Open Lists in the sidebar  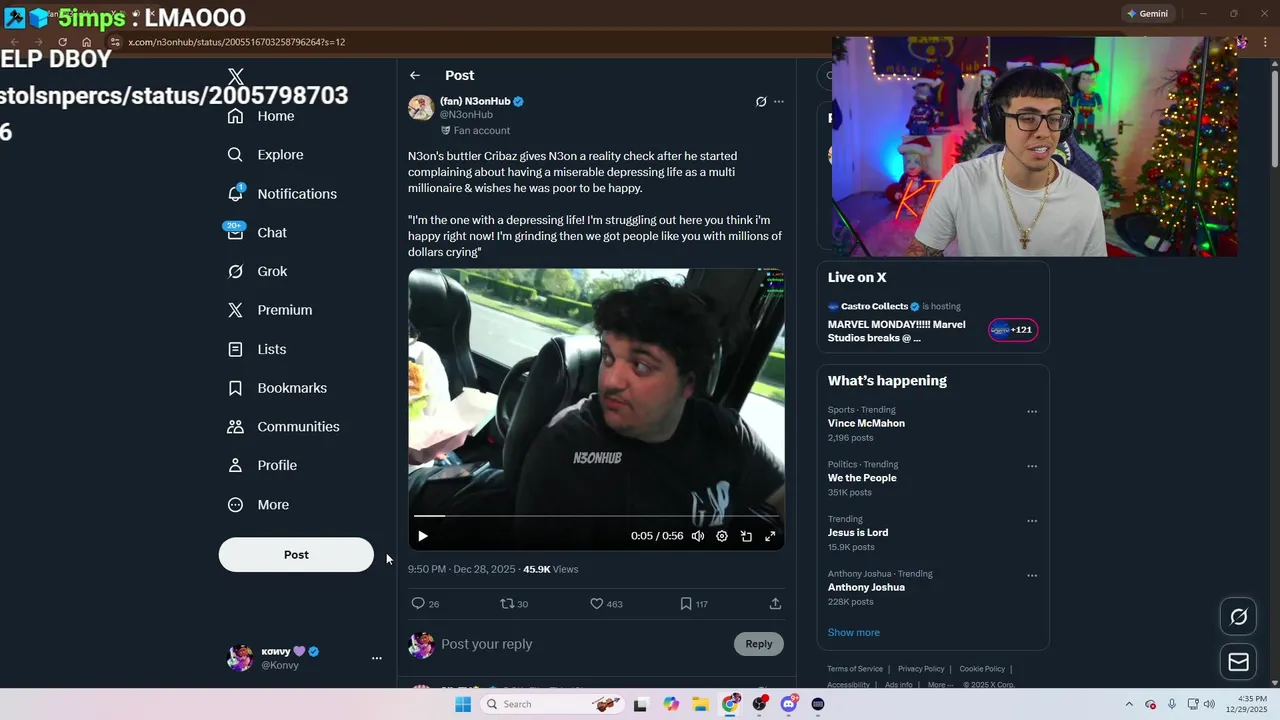click(x=257, y=349)
